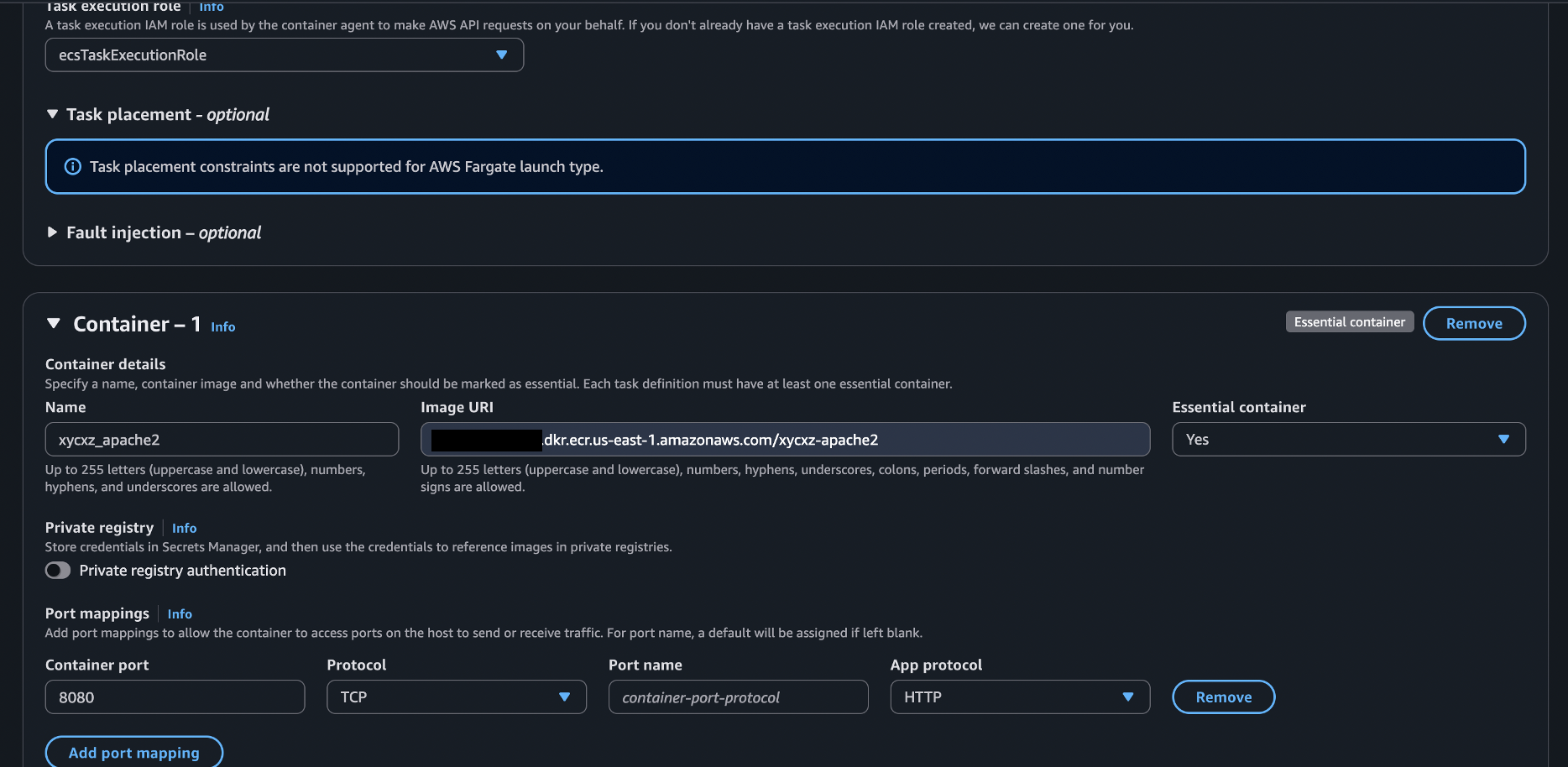Expand the Fault injection section
Screen dimensions: 1568x767
coord(52,232)
